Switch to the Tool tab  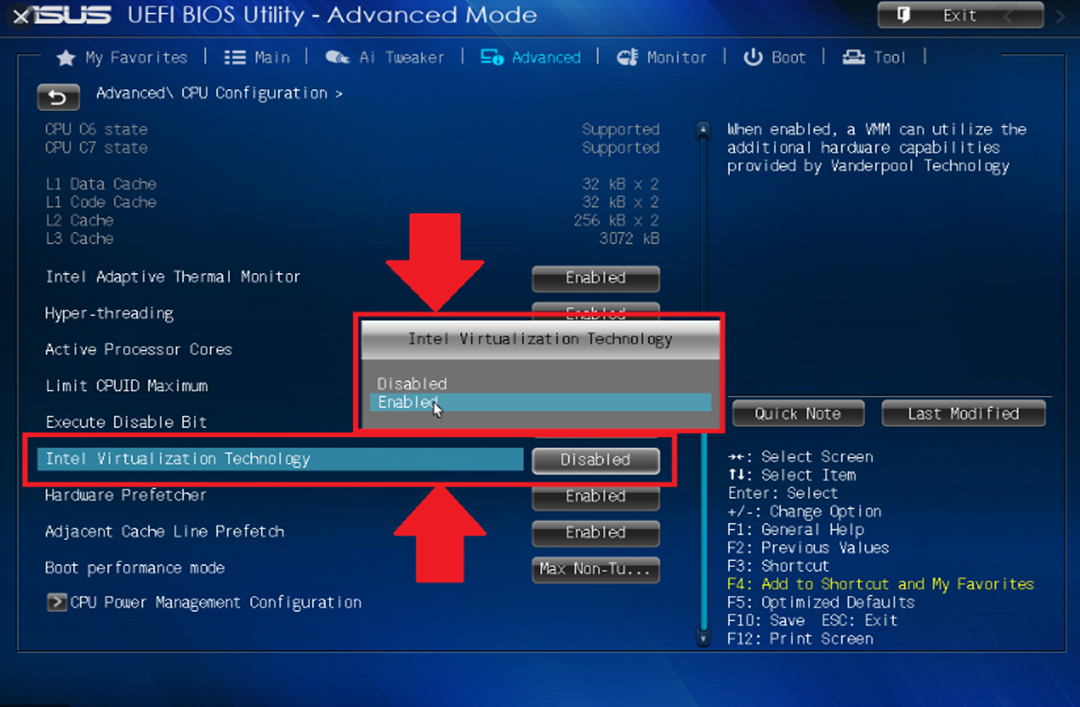pyautogui.click(x=874, y=58)
